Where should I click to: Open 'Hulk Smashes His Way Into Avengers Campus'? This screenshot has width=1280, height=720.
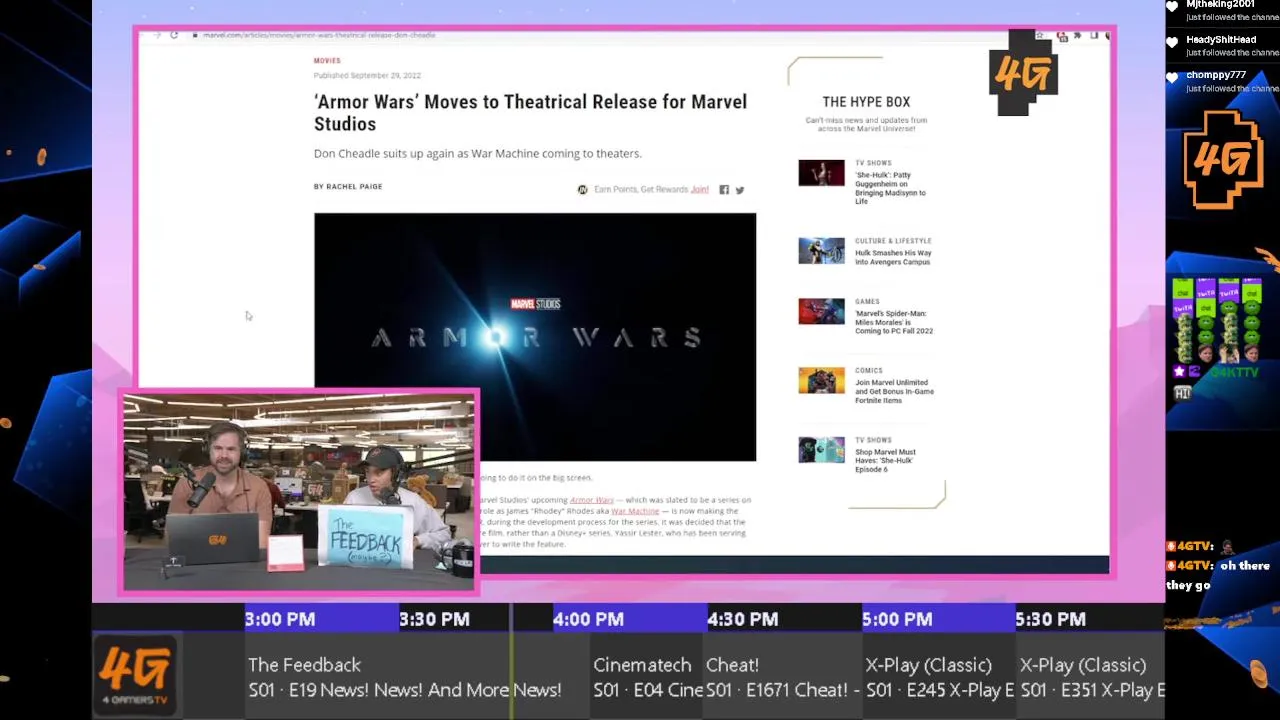point(893,257)
